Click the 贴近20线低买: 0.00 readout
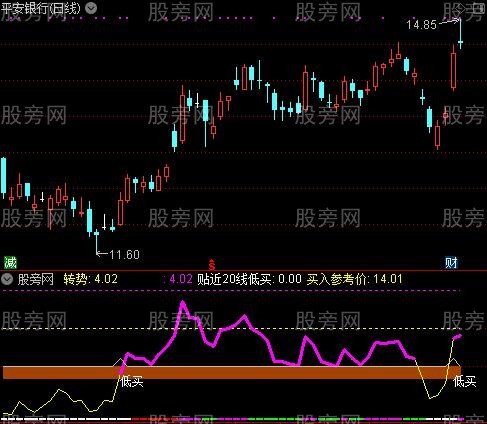The width and height of the screenshot is (487, 424). click(249, 279)
